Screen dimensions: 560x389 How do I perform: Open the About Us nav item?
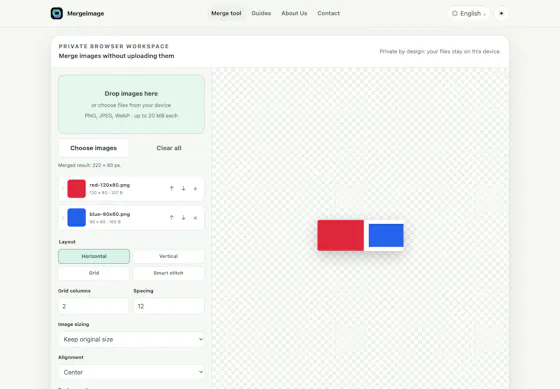(x=294, y=13)
